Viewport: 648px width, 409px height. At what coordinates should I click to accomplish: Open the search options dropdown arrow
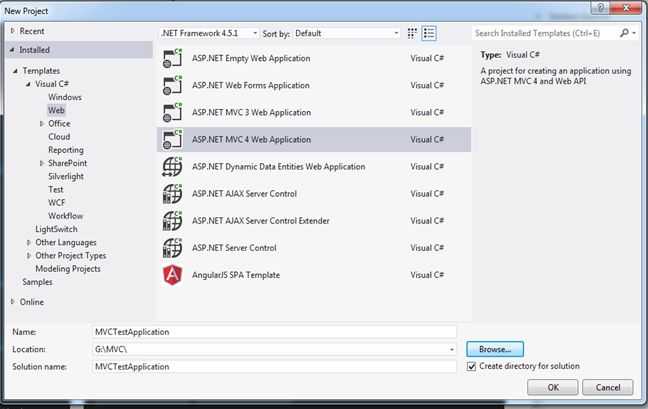[x=634, y=33]
